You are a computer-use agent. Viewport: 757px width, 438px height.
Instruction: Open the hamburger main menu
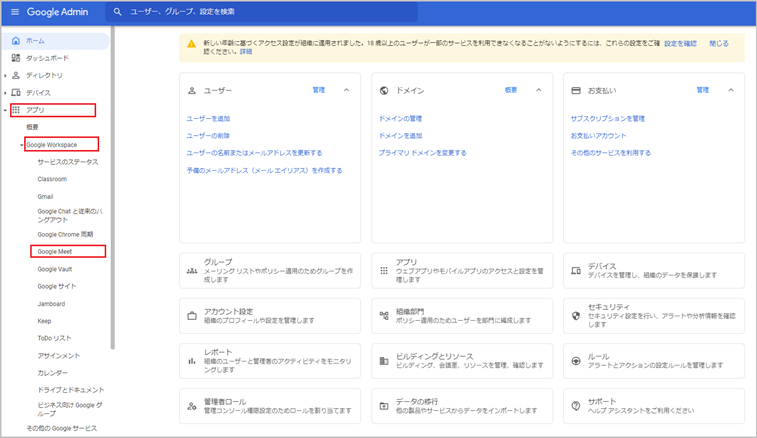15,12
